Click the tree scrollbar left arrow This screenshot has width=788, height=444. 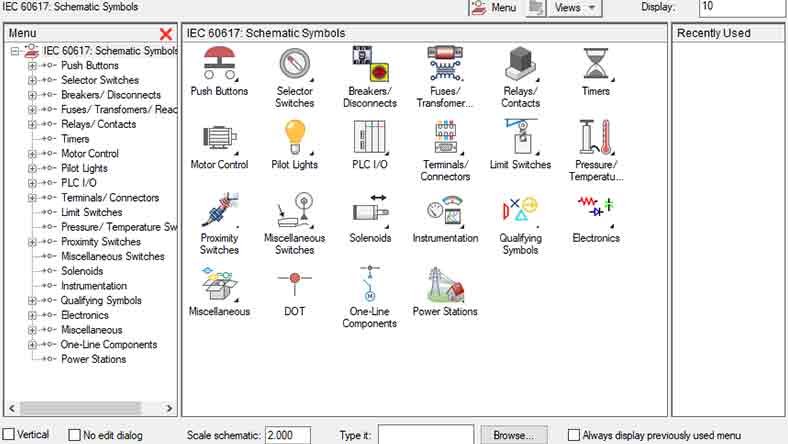[x=12, y=408]
